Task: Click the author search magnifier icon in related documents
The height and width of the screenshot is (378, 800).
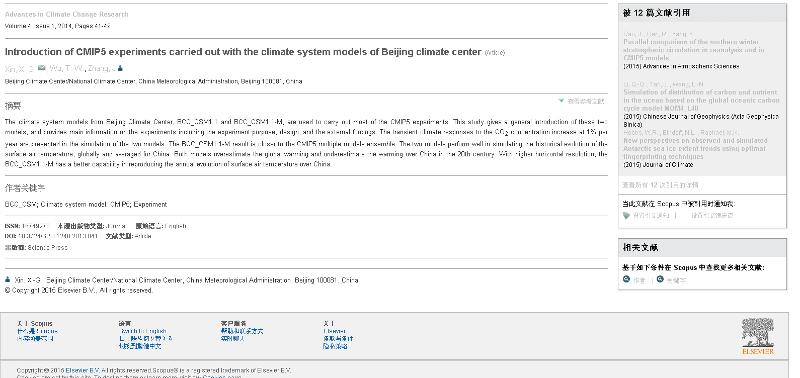Action: [x=627, y=280]
